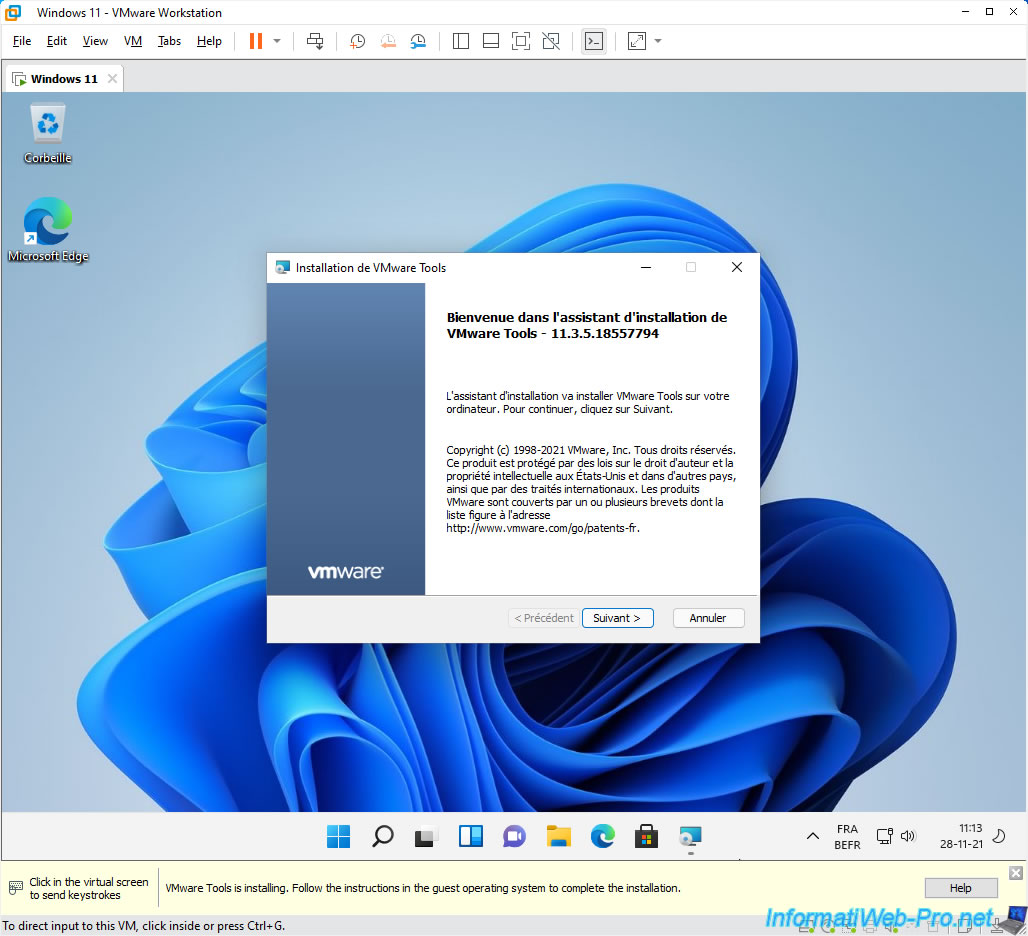Viewport: 1028px width, 936px height.
Task: Open the VM menu
Action: tap(133, 41)
